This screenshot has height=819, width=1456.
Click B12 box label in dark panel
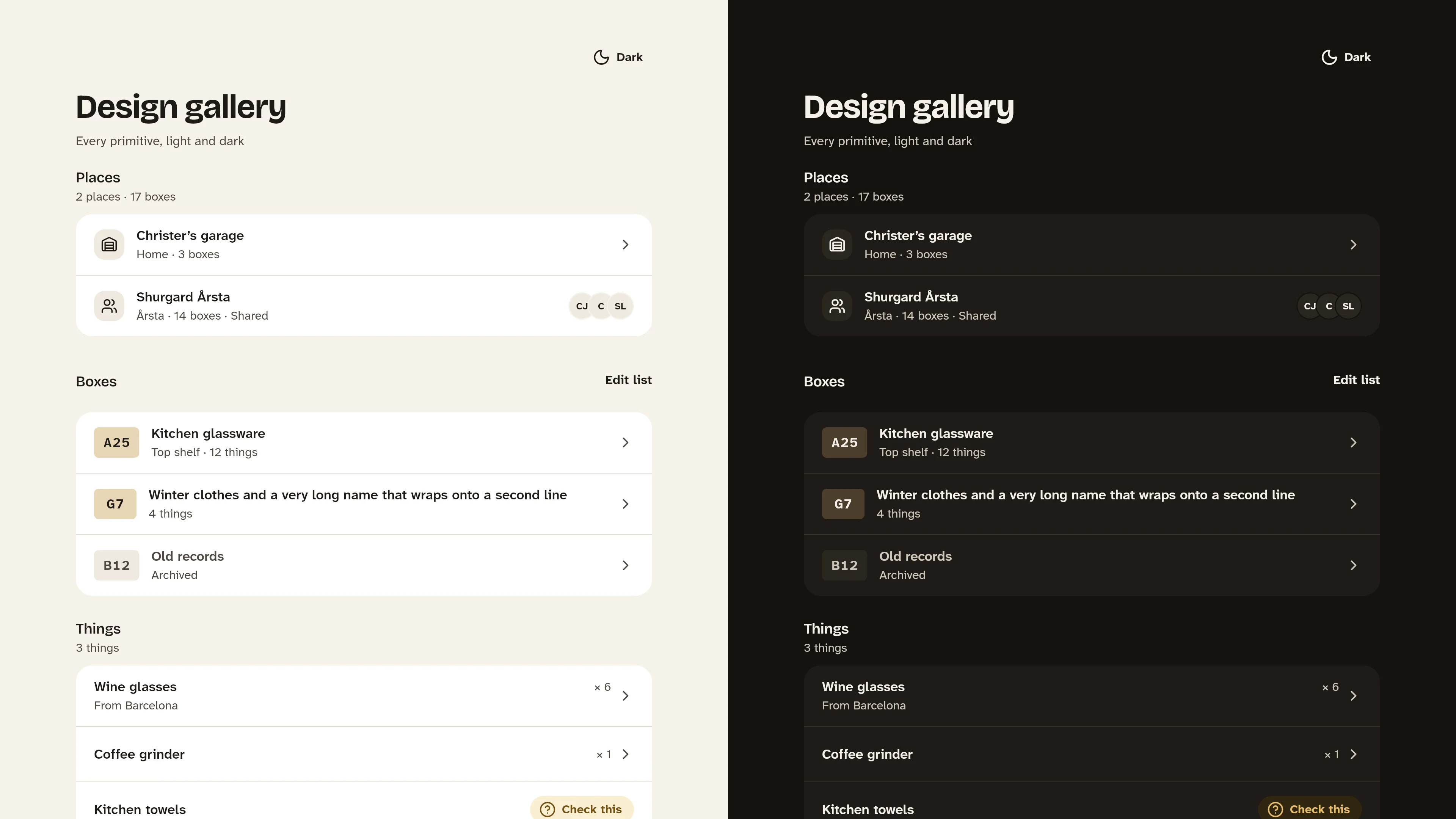844,565
